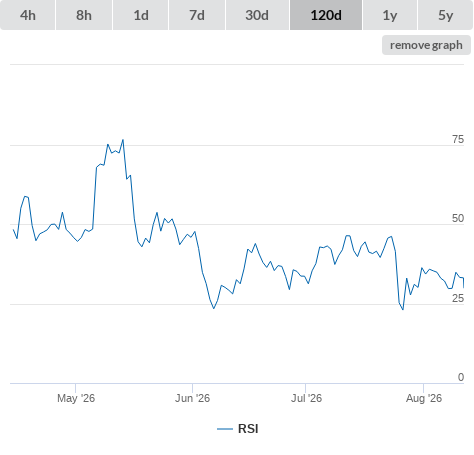Click the Jun '26 axis label
This screenshot has width=474, height=455.
(193, 398)
